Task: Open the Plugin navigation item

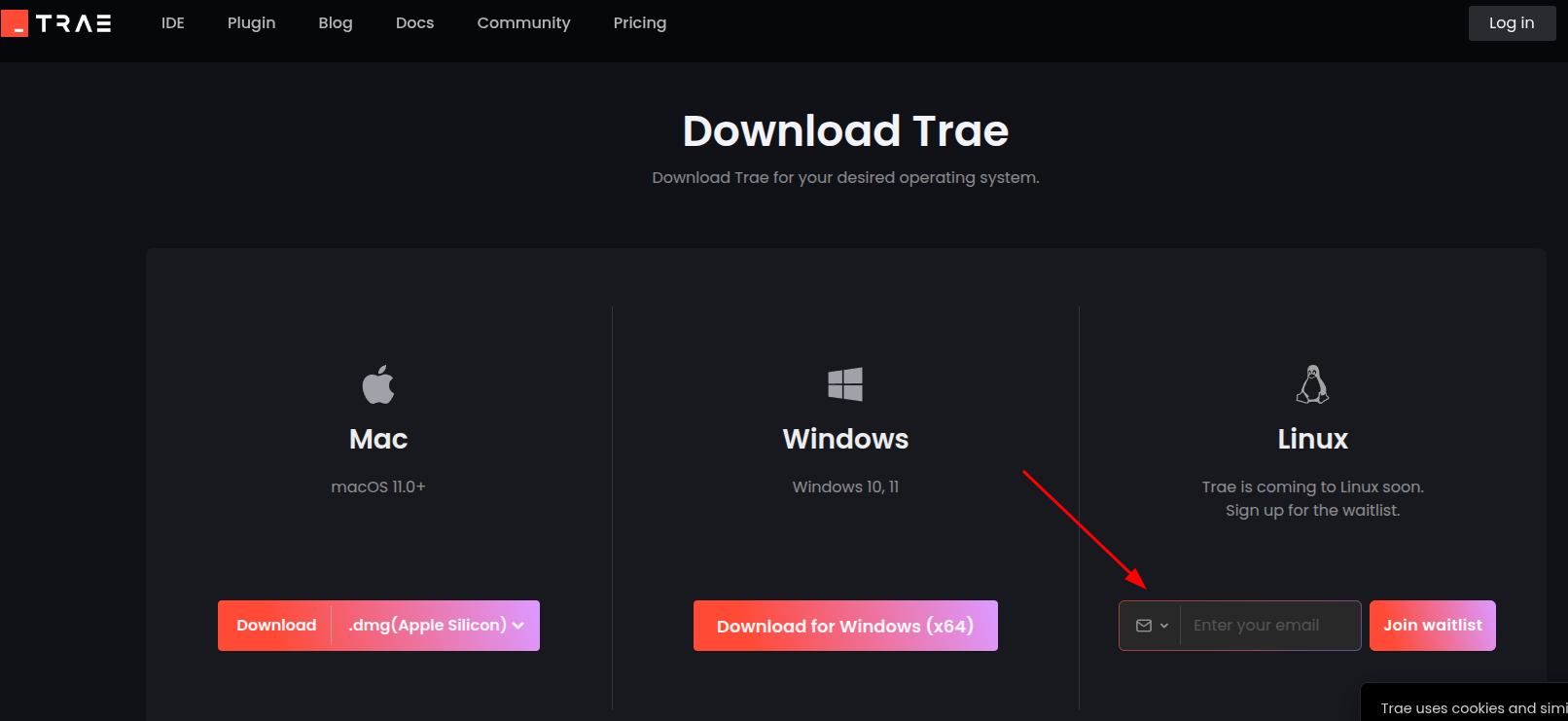Action: point(252,22)
